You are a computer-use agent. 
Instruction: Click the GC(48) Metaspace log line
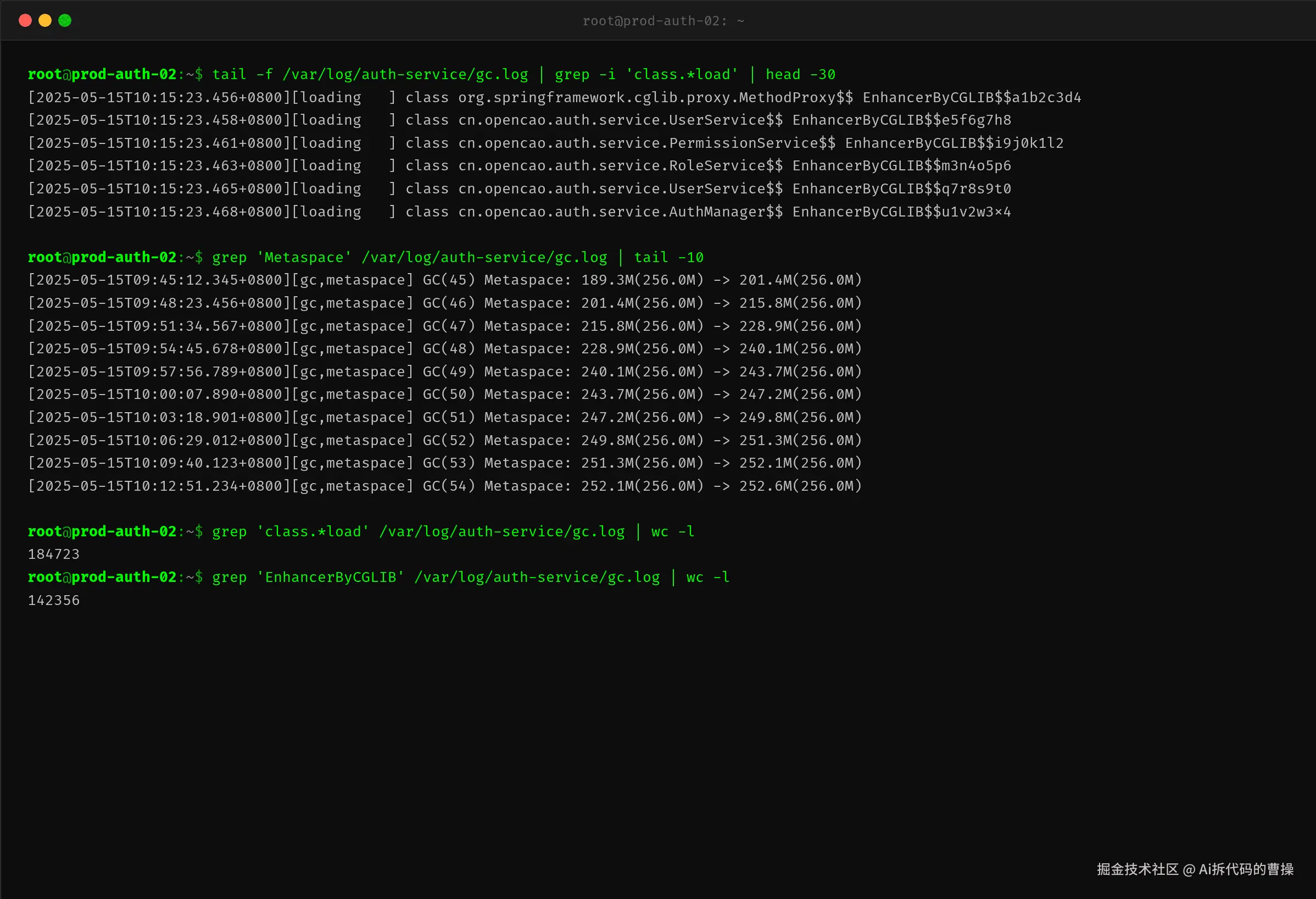click(445, 348)
